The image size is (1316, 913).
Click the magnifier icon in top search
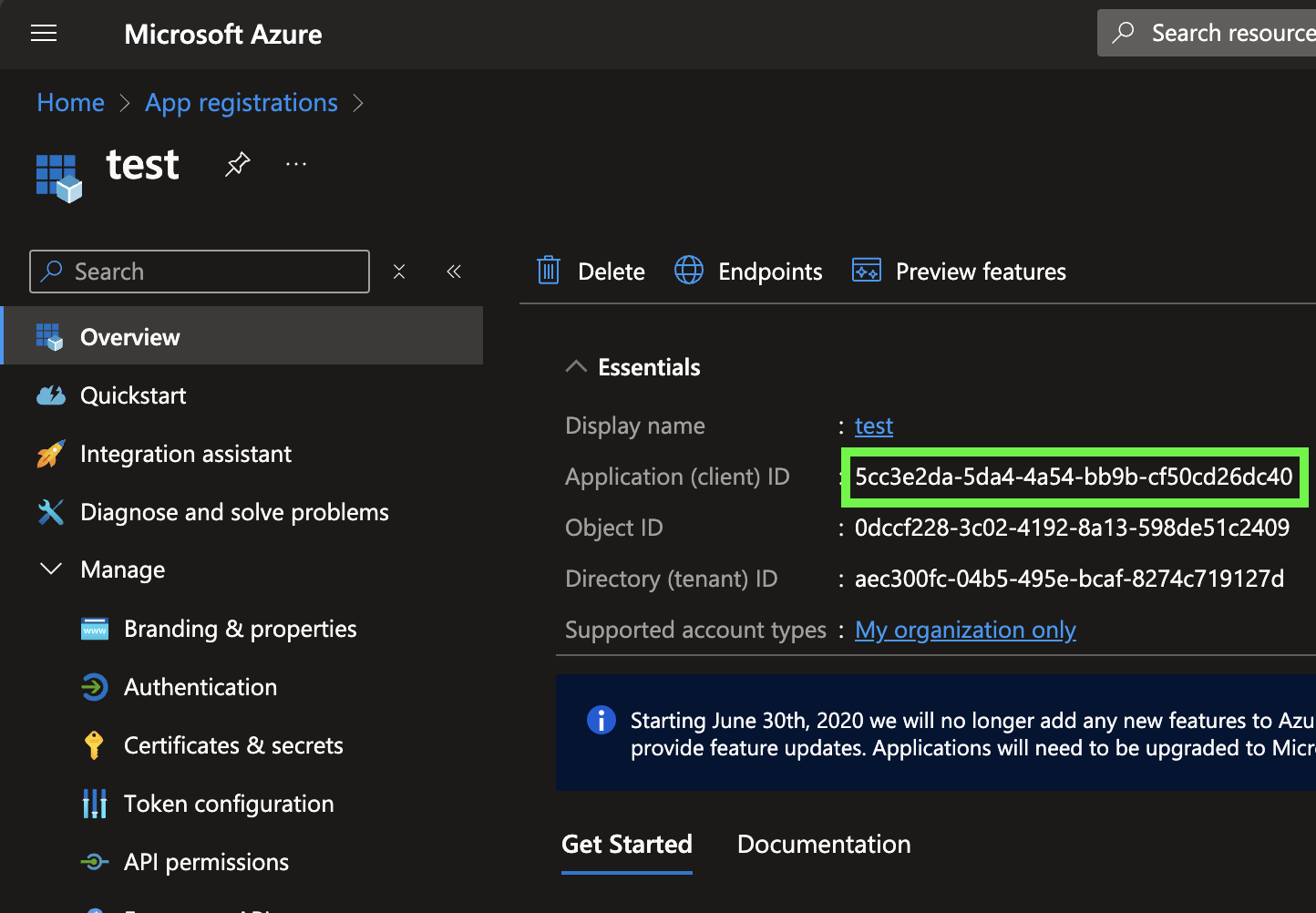tap(1124, 33)
